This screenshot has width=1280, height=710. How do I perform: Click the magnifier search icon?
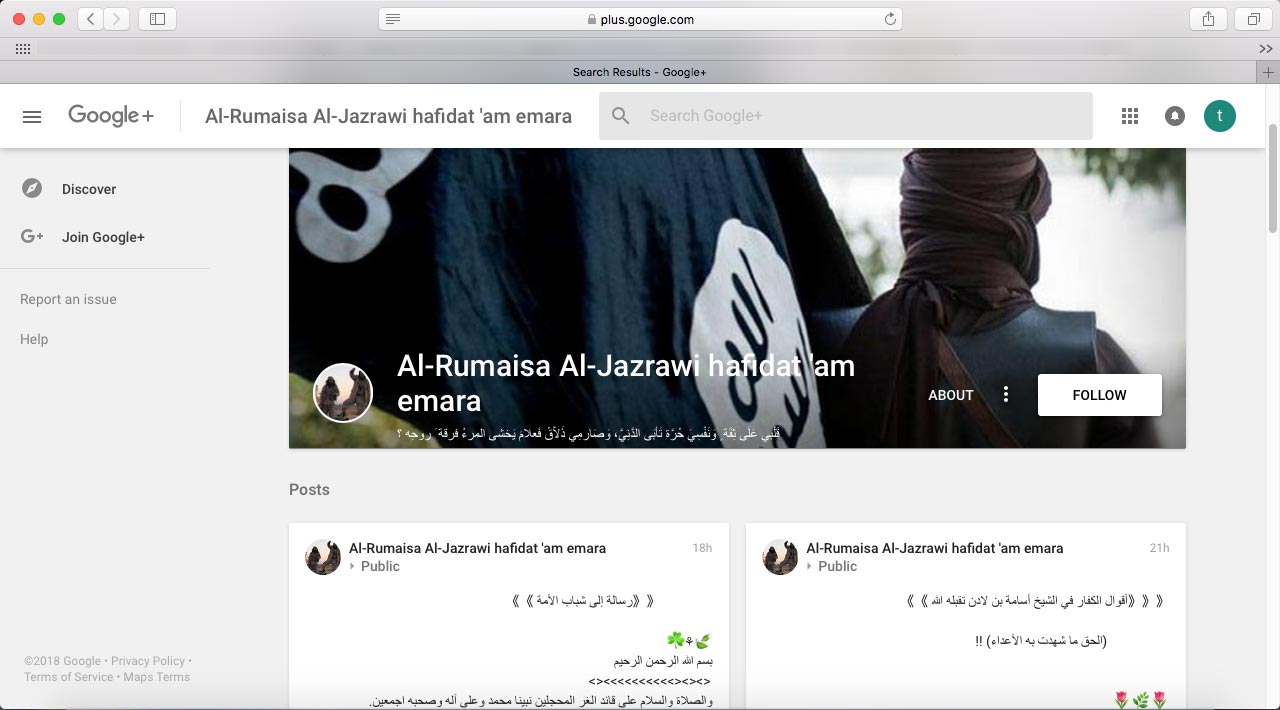[x=621, y=116]
